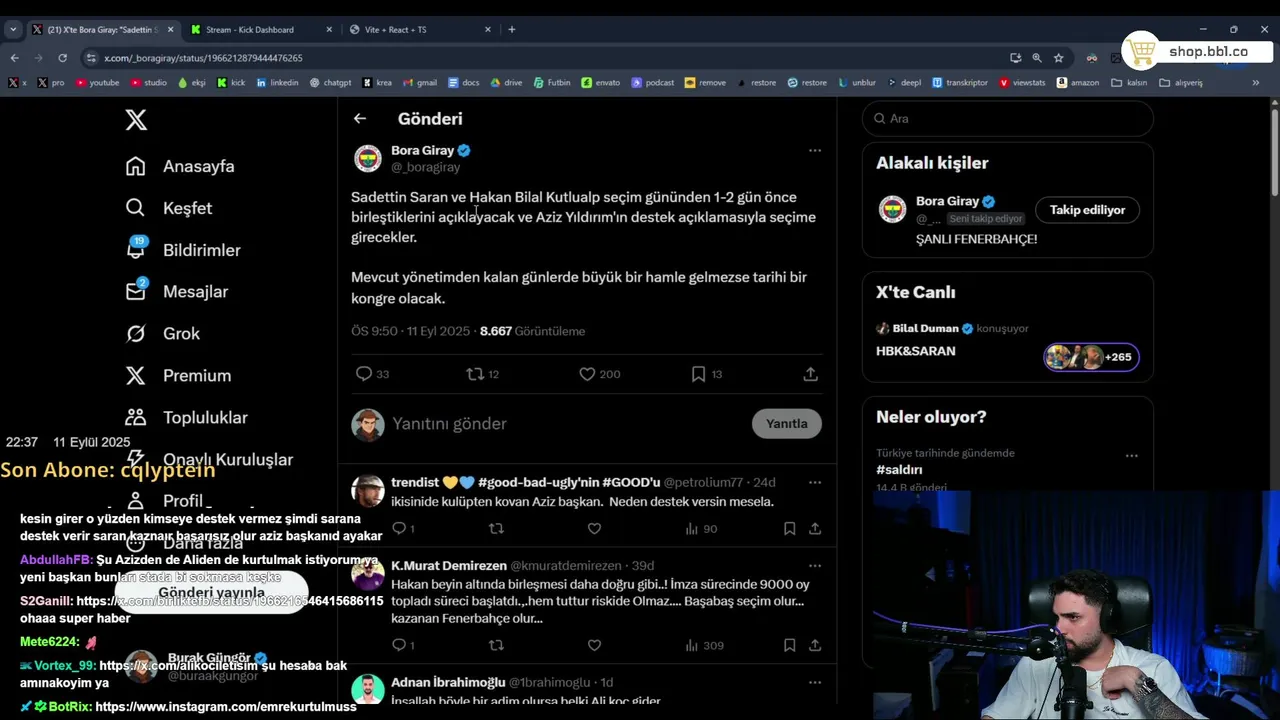Open Keşfet search page
Viewport: 1280px width, 720px height.
169,208
